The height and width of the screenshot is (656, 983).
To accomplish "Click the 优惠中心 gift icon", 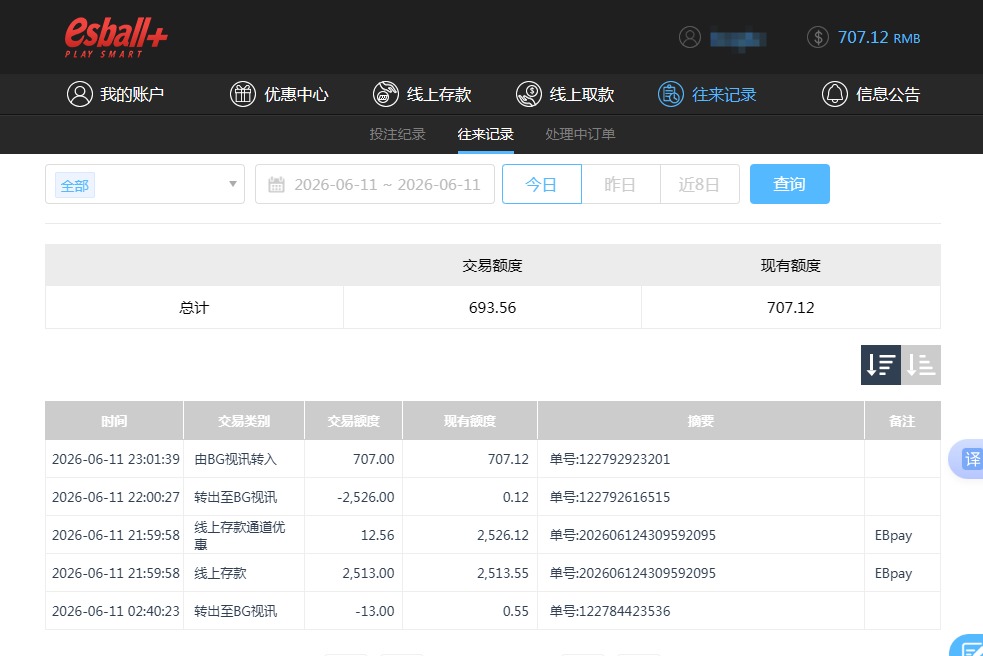I will [243, 94].
